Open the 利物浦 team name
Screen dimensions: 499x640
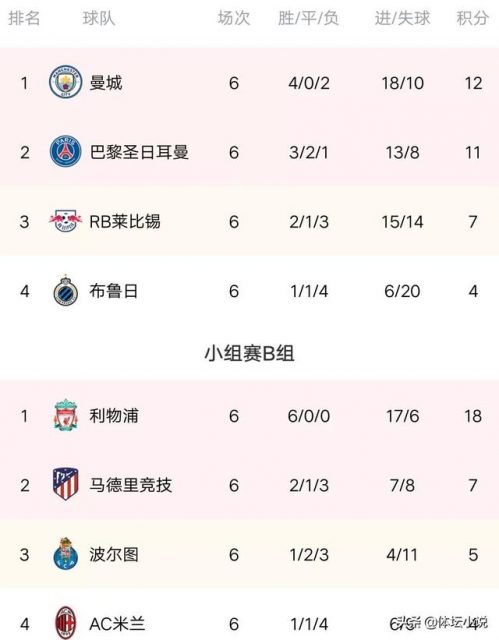114,416
